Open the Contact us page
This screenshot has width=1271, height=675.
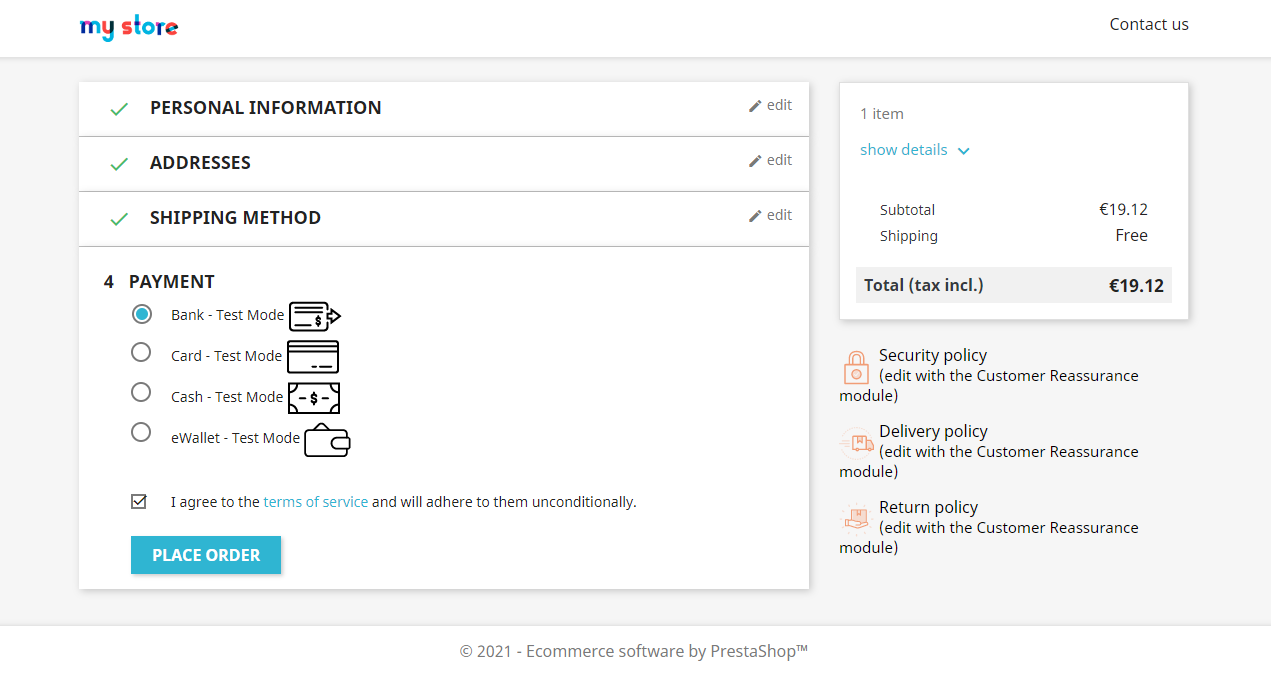[1149, 24]
